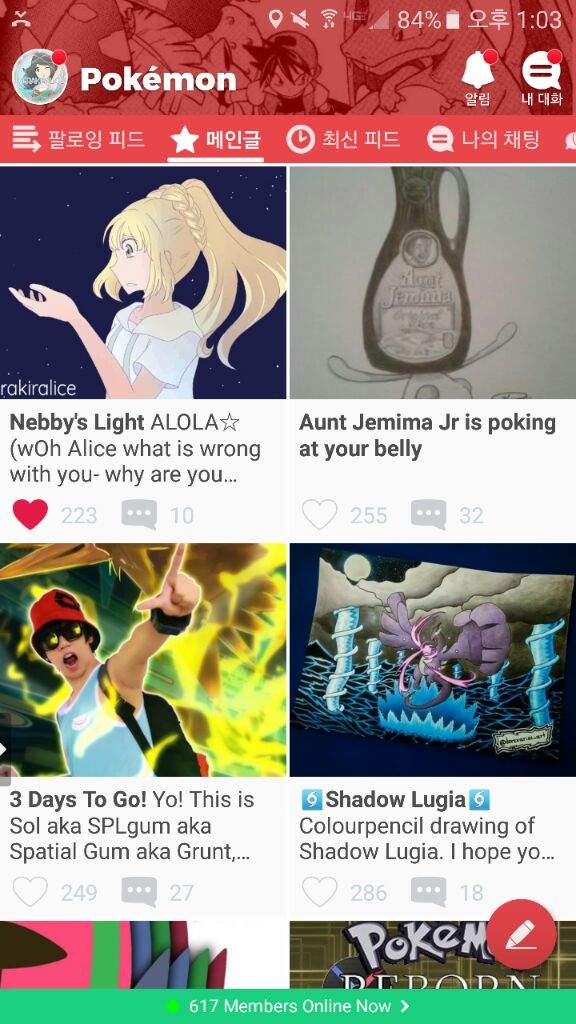Like the Shadow Lugia post
Image resolution: width=576 pixels, height=1024 pixels.
click(x=319, y=891)
